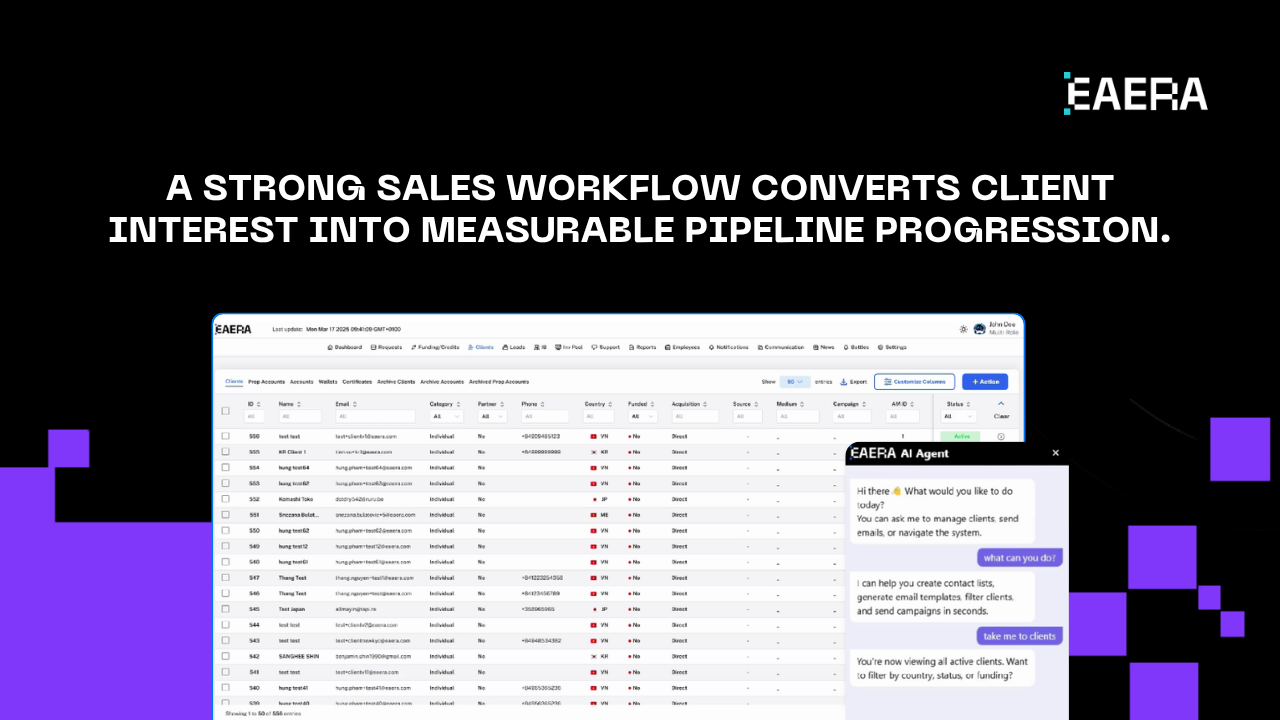The image size is (1280, 720).
Task: Check the hung test64 row checkbox
Action: click(225, 467)
